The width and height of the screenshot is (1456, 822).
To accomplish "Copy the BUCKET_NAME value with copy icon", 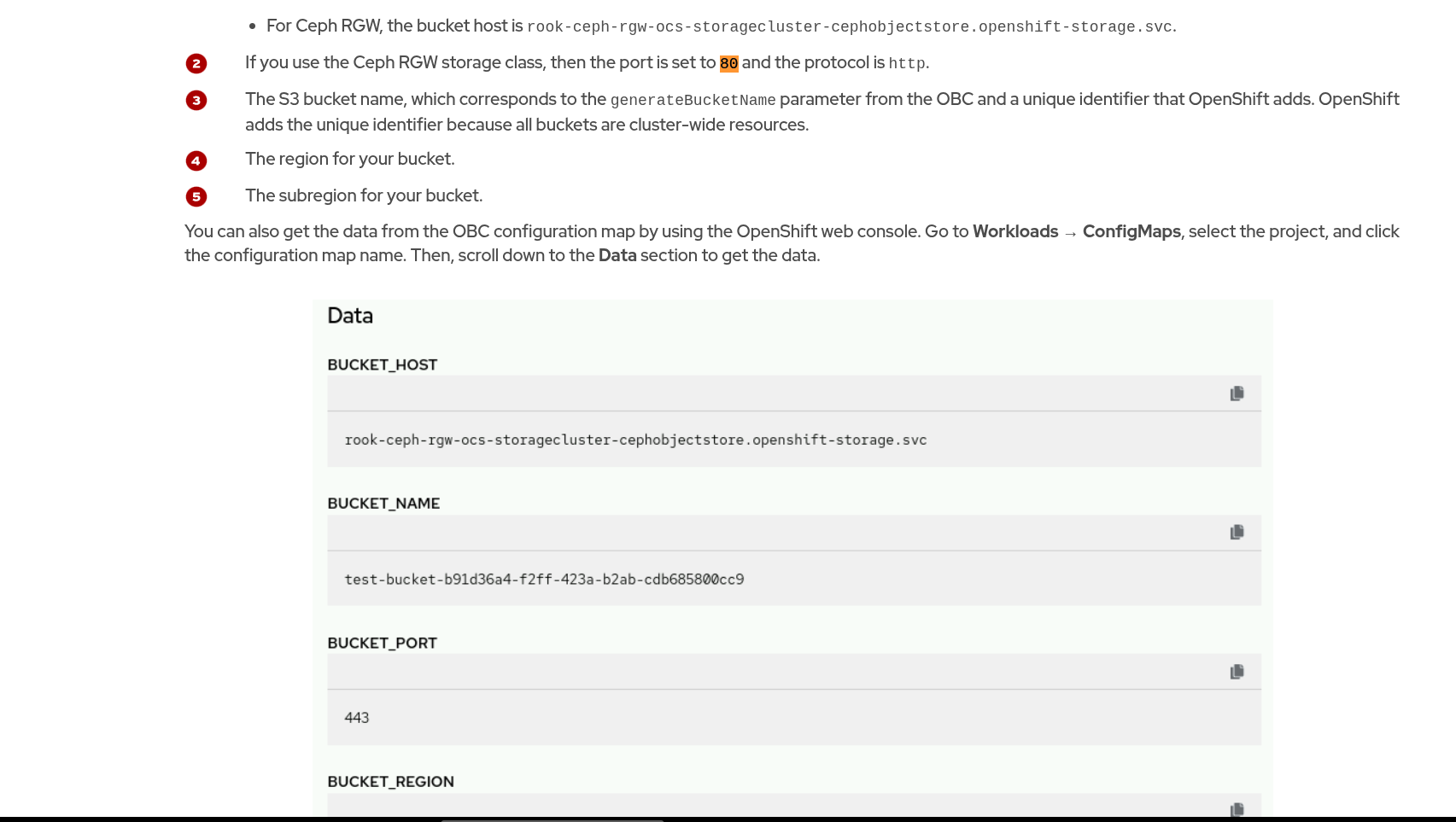I will coord(1237,533).
